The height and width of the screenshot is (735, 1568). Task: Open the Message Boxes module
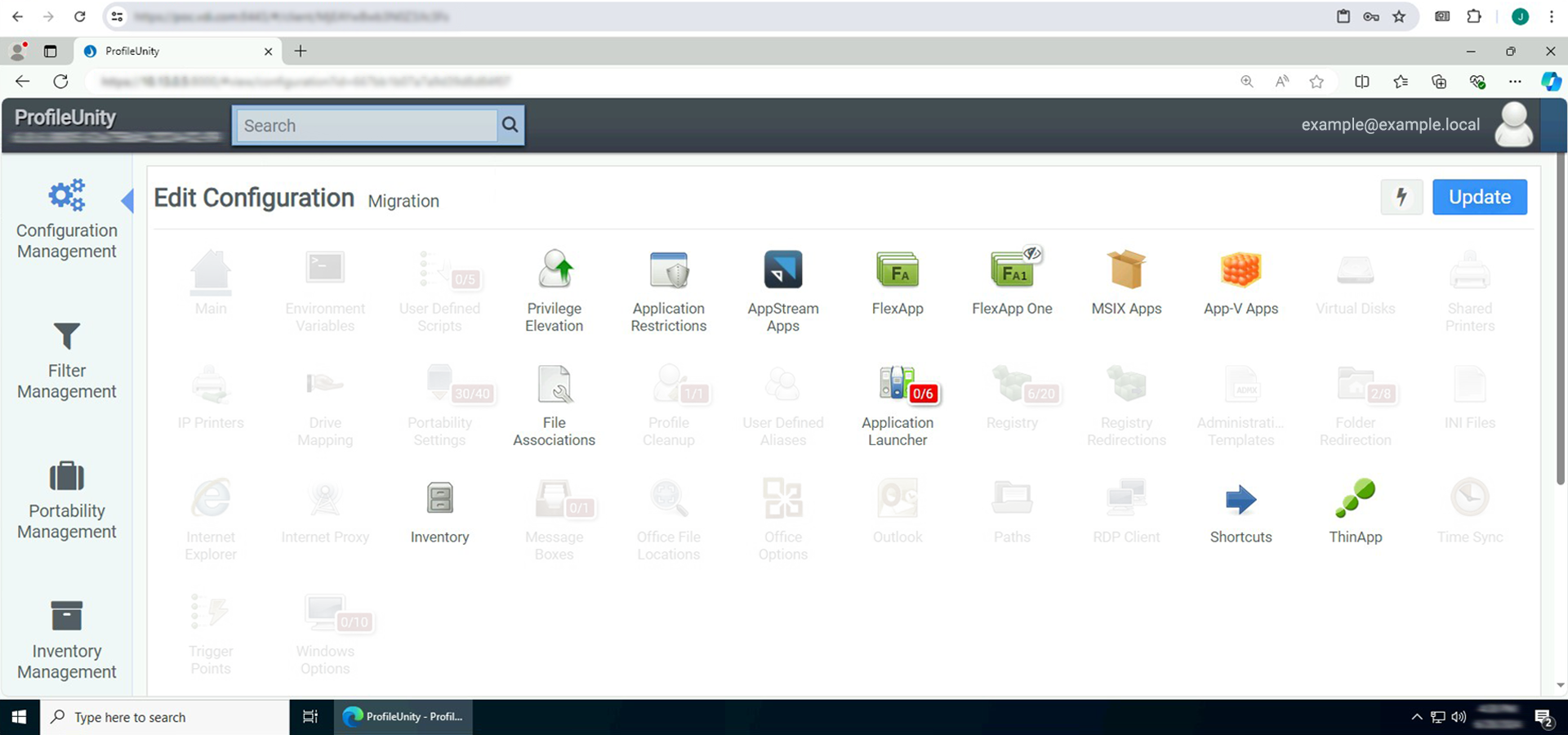554,520
